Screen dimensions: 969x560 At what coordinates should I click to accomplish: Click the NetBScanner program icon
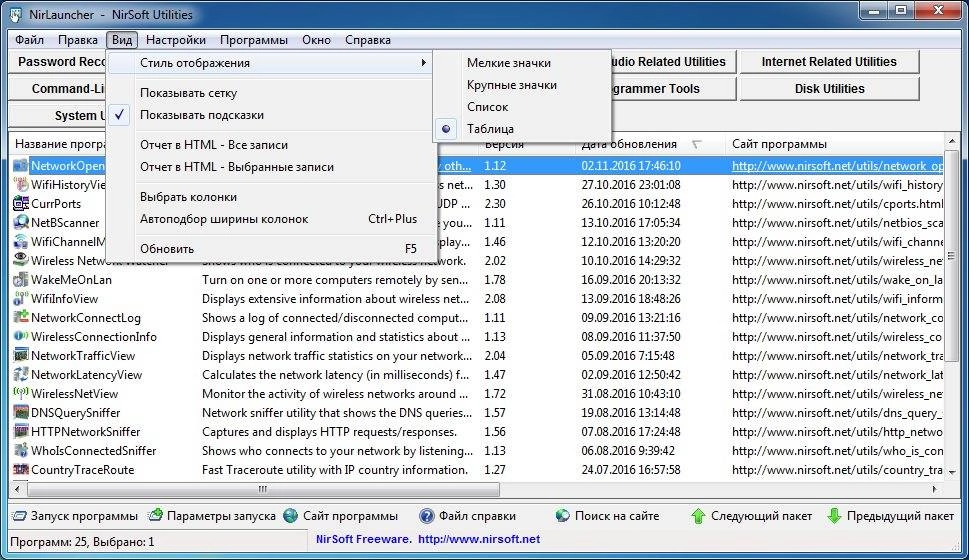21,223
